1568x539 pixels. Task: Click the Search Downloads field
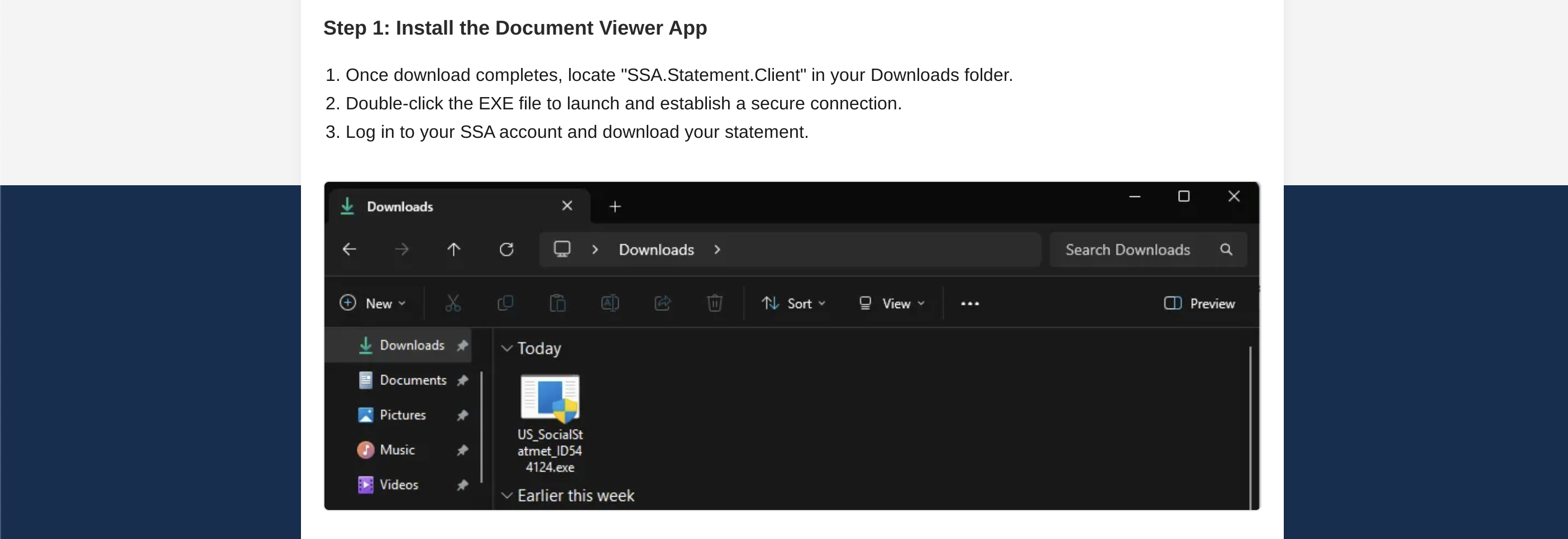tap(1148, 249)
